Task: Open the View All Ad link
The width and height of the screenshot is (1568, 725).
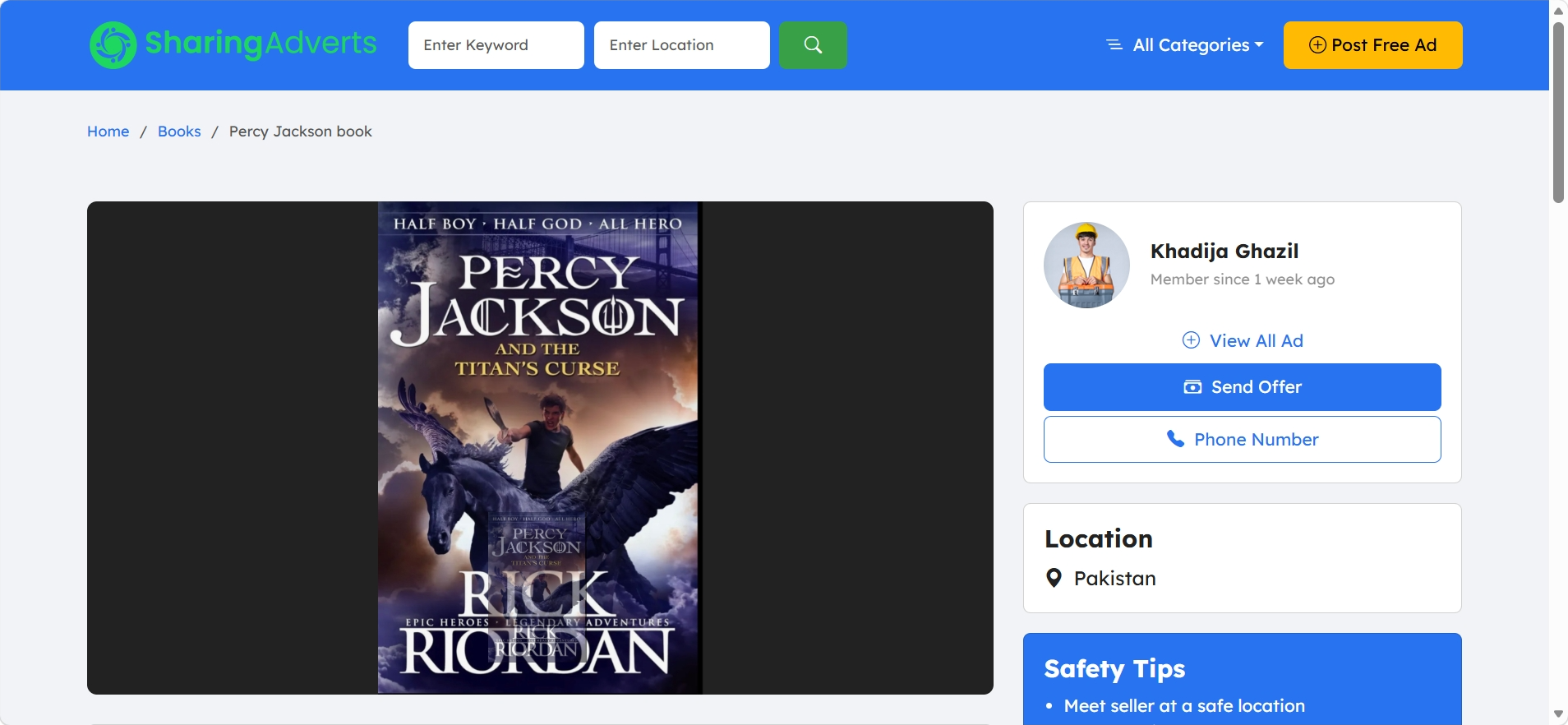Action: [x=1243, y=340]
